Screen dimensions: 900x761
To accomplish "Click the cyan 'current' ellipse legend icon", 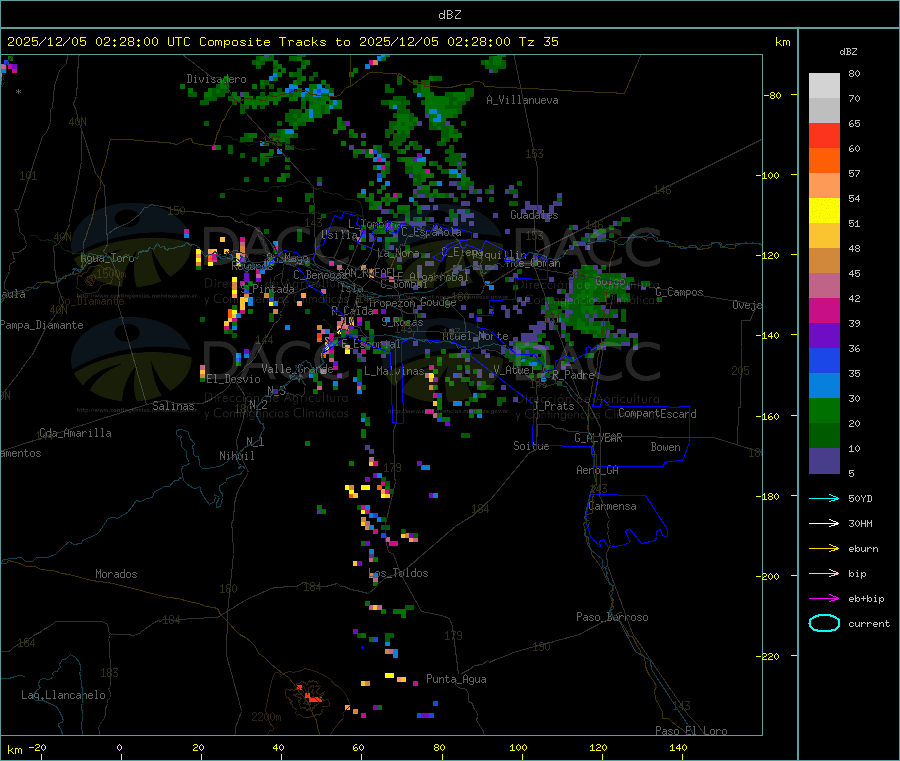I will coord(824,623).
